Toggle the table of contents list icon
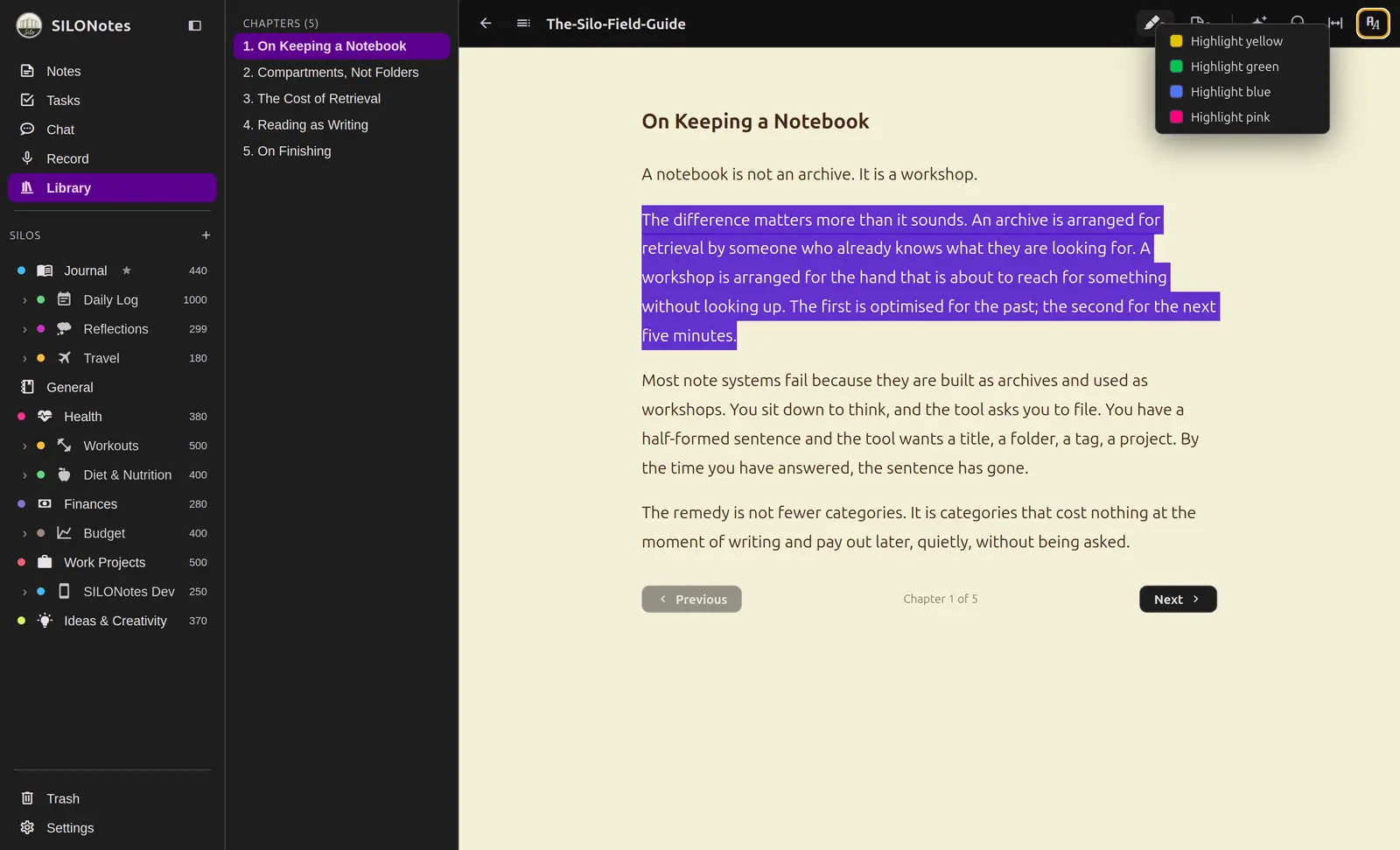Image resolution: width=1400 pixels, height=850 pixels. 523,24
